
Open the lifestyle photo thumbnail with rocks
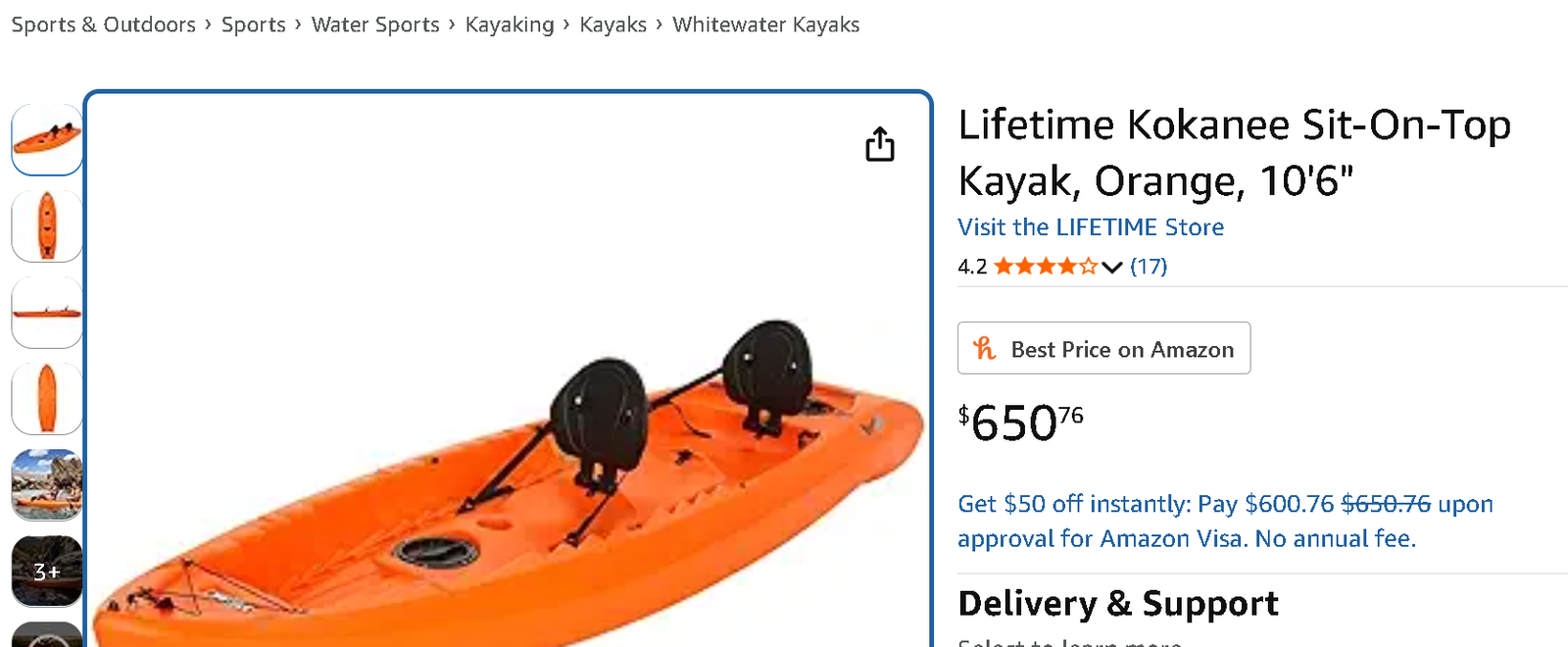point(47,484)
